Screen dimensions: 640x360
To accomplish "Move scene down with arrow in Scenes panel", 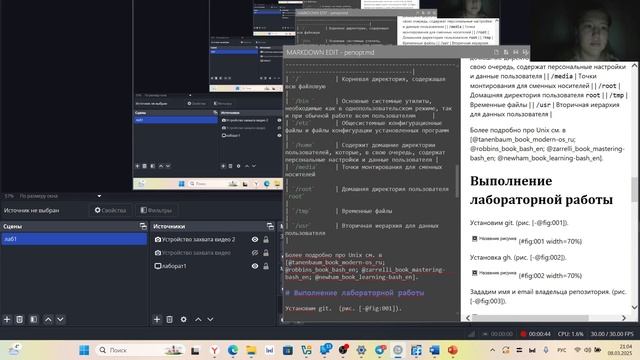I will [60, 319].
